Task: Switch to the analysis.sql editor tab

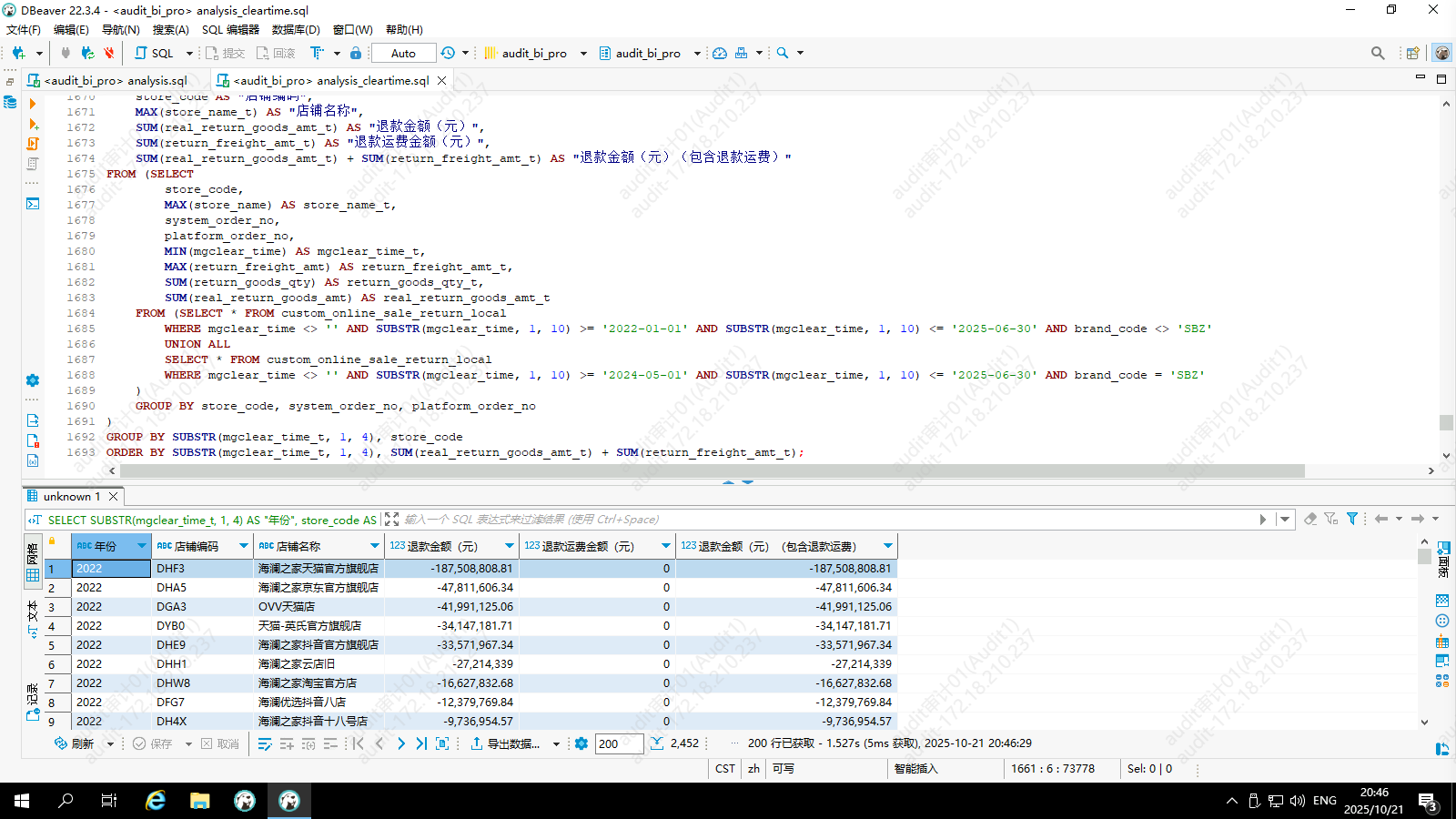Action: coord(116,80)
